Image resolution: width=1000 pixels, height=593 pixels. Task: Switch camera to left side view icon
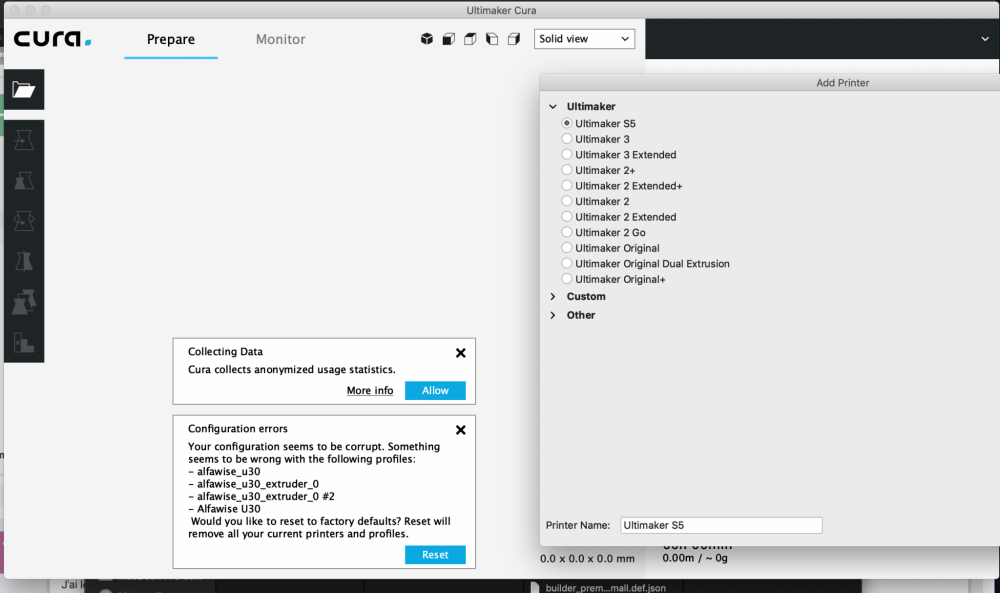pyautogui.click(x=492, y=39)
